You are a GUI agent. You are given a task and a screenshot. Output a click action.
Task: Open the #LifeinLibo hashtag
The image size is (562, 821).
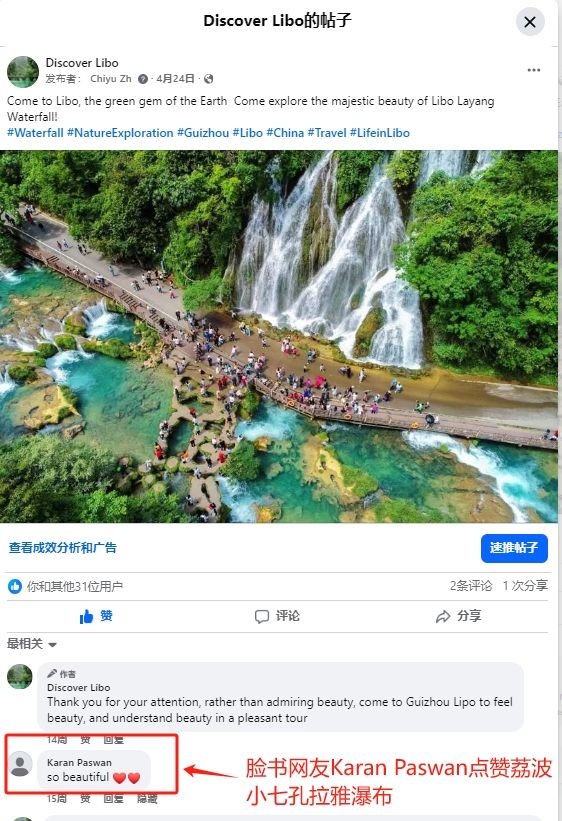pos(380,133)
